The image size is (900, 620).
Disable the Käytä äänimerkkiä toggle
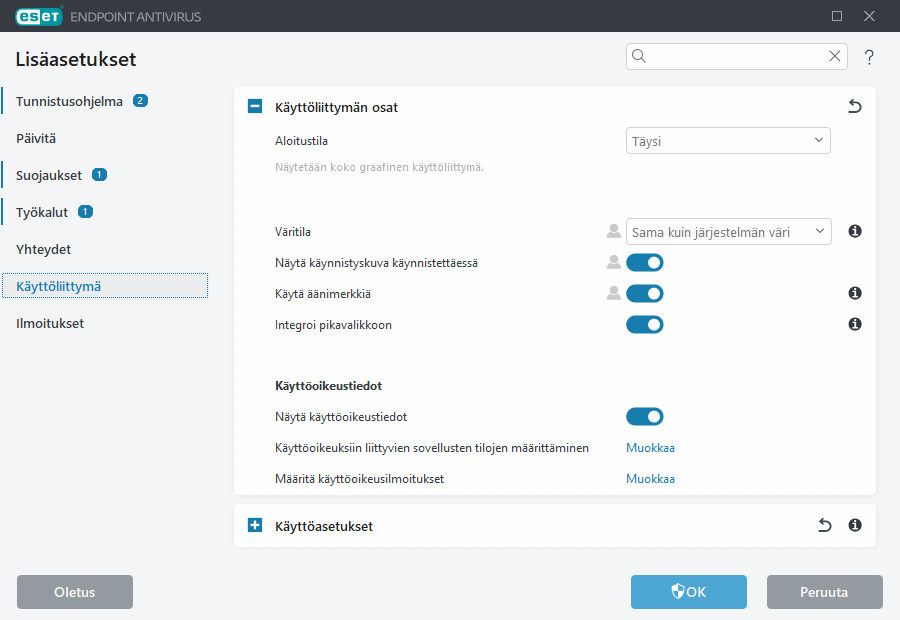pyautogui.click(x=644, y=293)
